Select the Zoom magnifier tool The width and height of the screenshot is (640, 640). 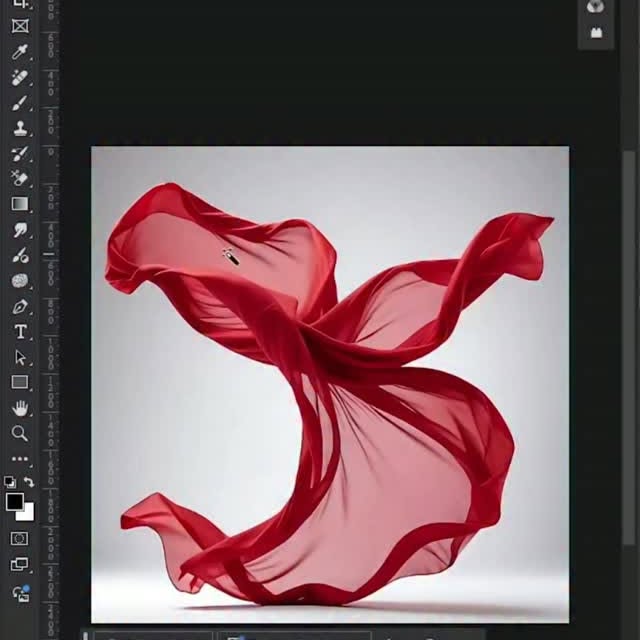click(x=20, y=433)
